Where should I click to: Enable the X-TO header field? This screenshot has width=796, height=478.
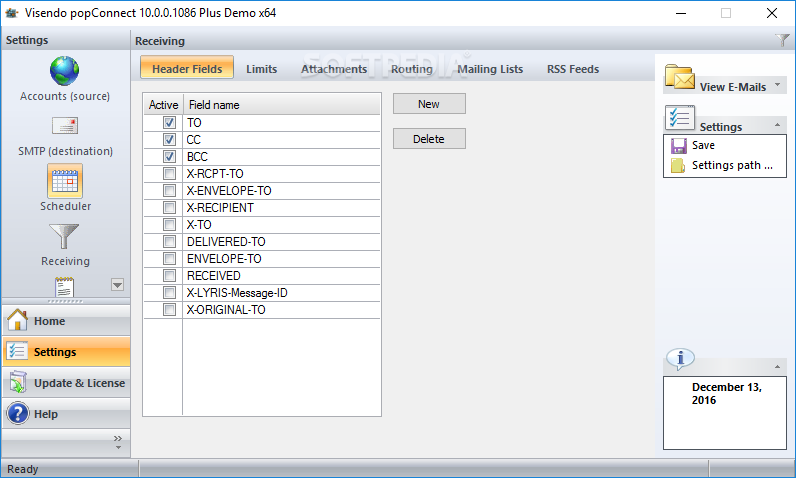click(x=169, y=224)
